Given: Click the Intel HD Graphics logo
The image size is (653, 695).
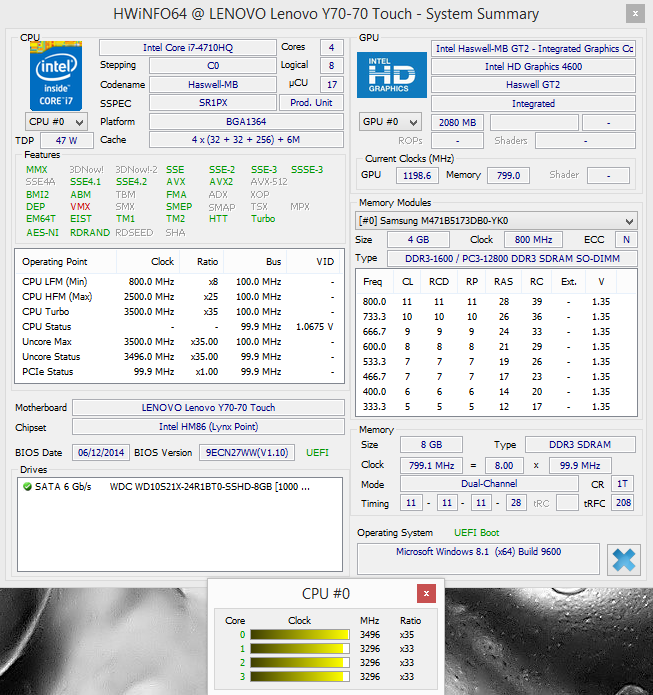Looking at the screenshot, I should tap(391, 74).
